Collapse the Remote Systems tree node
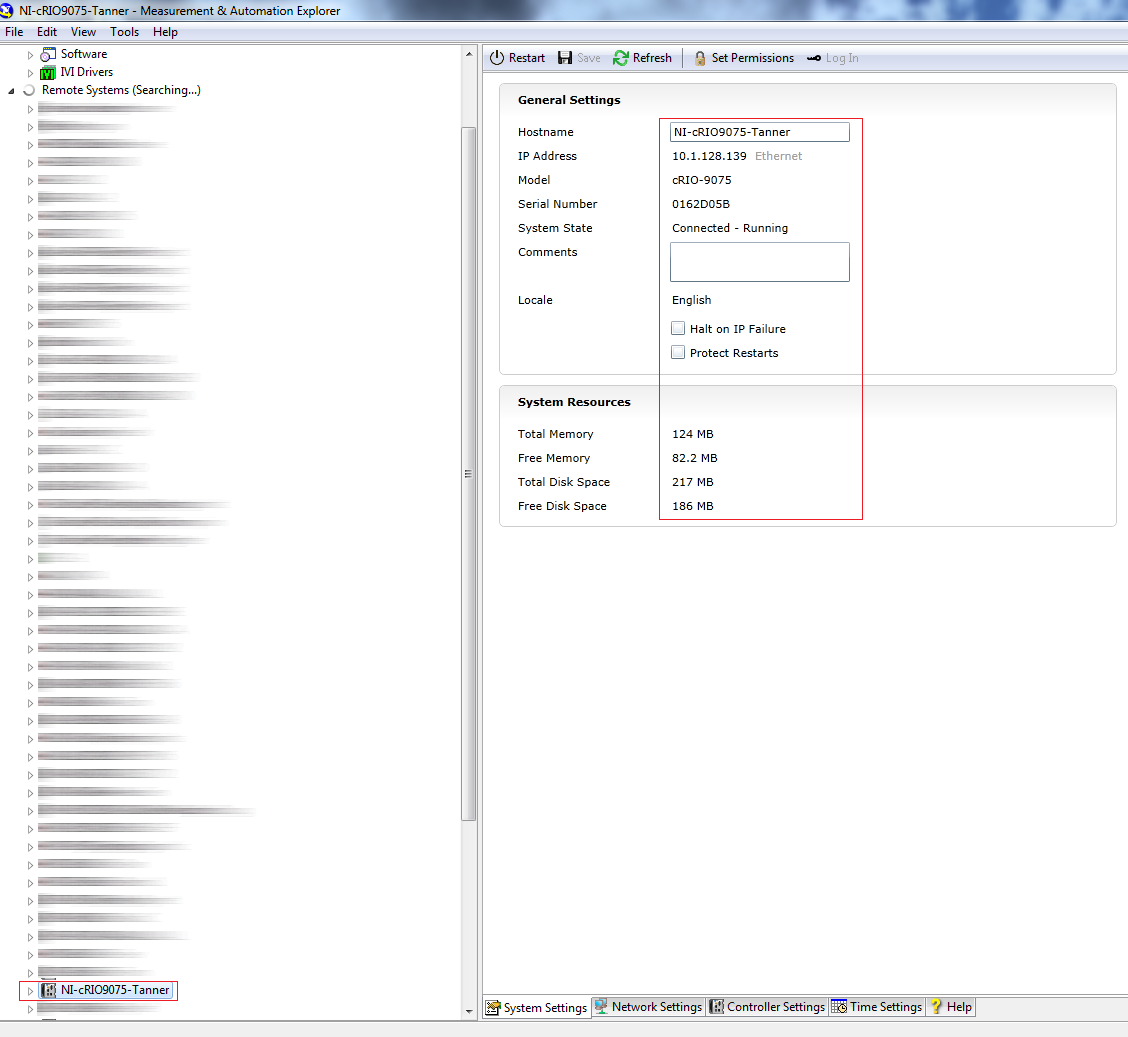The width and height of the screenshot is (1128, 1037). coord(12,91)
